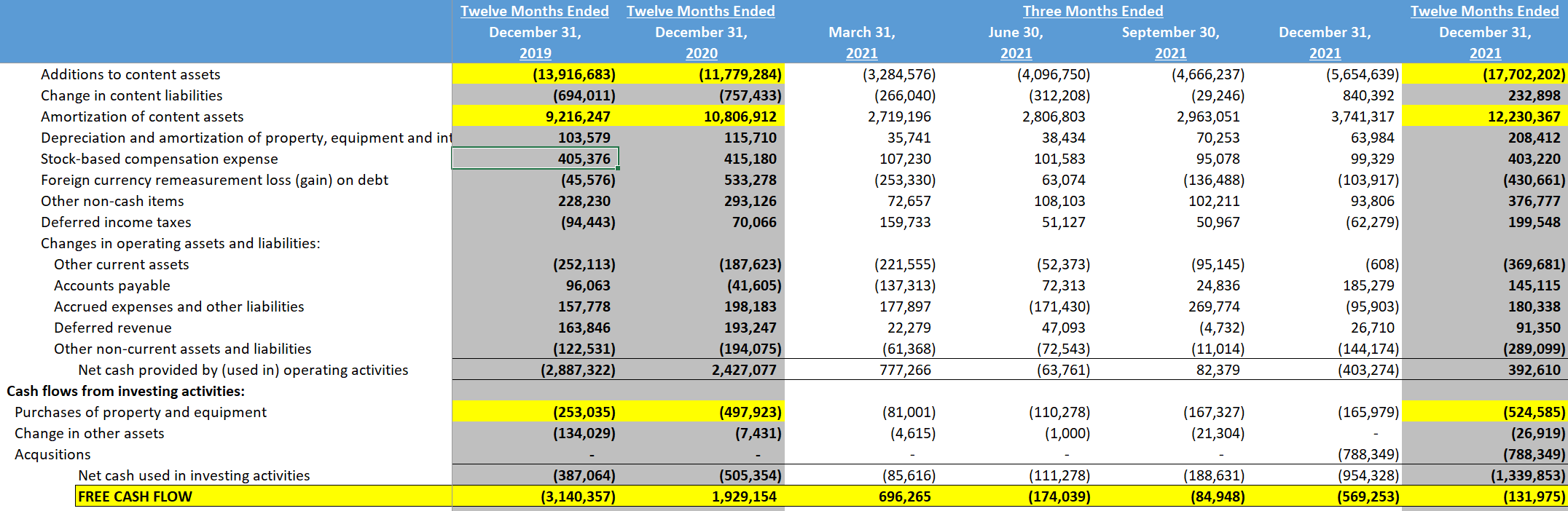Image resolution: width=1568 pixels, height=511 pixels.
Task: Select June 30 2021 content additions (4,096,750)
Action: pyautogui.click(x=1054, y=74)
